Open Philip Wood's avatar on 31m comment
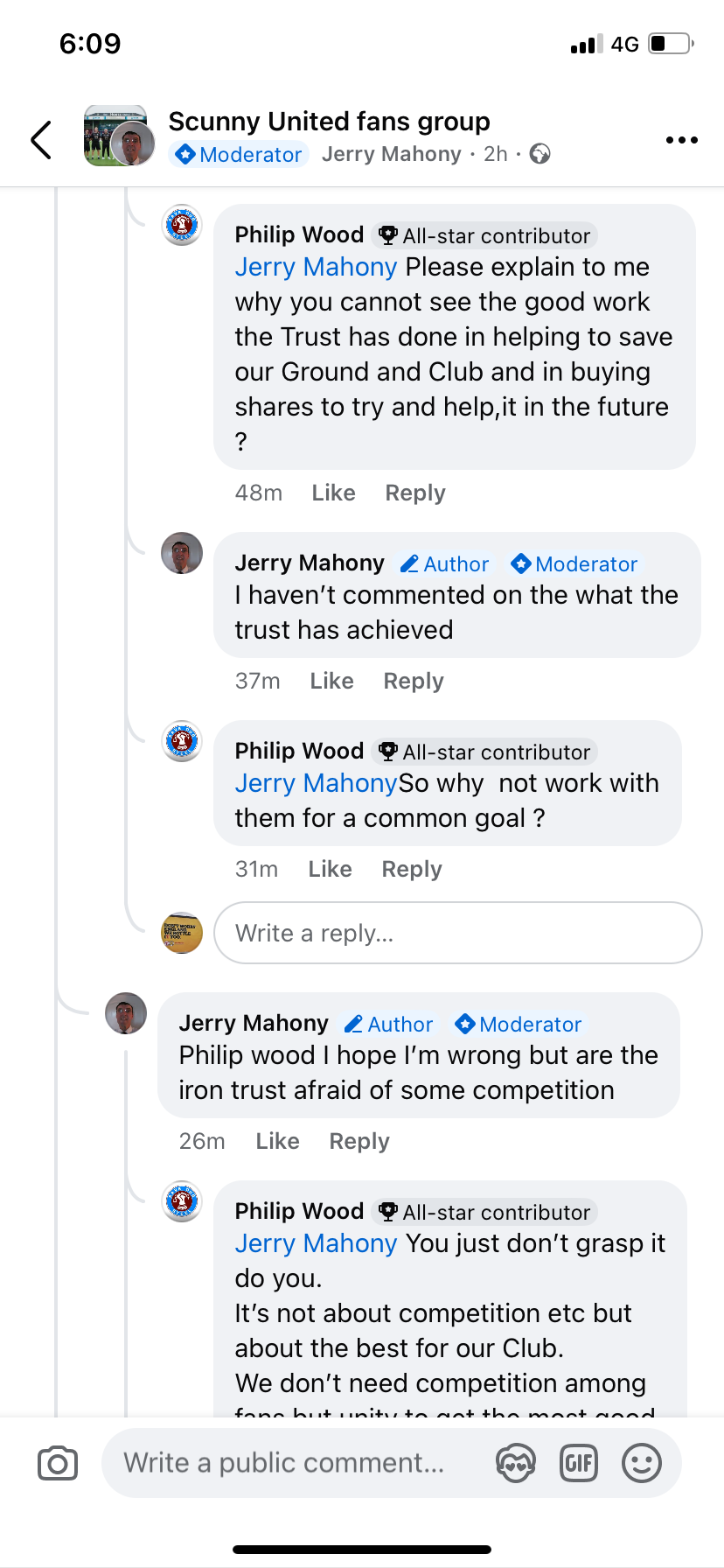Image resolution: width=724 pixels, height=1568 pixels. click(183, 741)
